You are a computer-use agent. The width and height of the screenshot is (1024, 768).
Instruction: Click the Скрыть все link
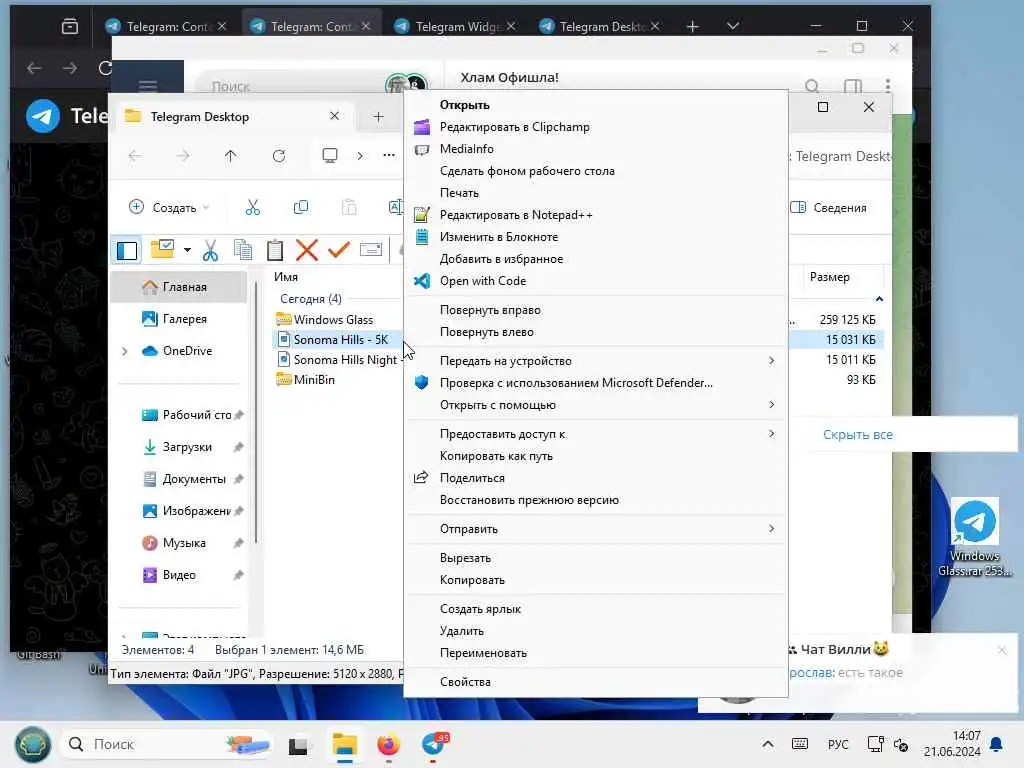[x=857, y=435]
